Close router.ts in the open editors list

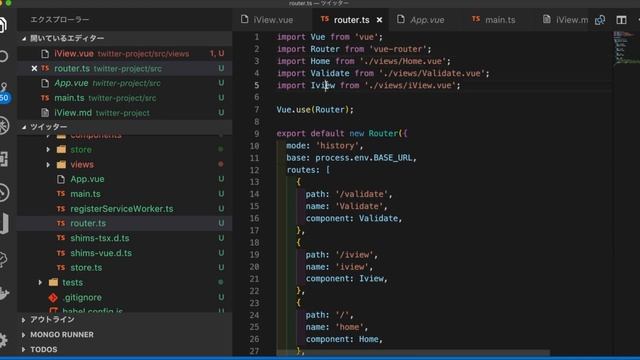click(x=34, y=68)
